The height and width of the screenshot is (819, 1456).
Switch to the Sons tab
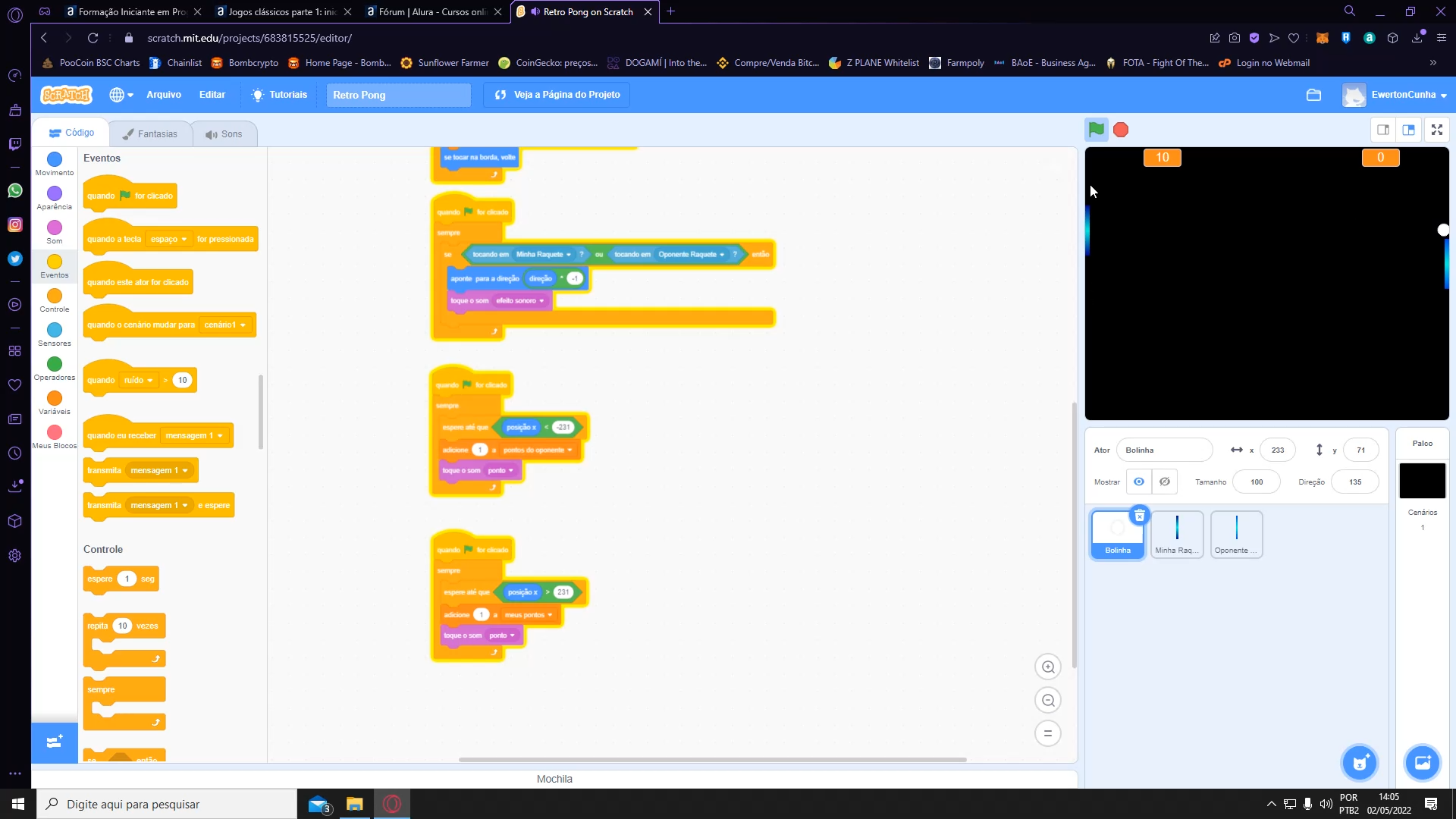224,134
